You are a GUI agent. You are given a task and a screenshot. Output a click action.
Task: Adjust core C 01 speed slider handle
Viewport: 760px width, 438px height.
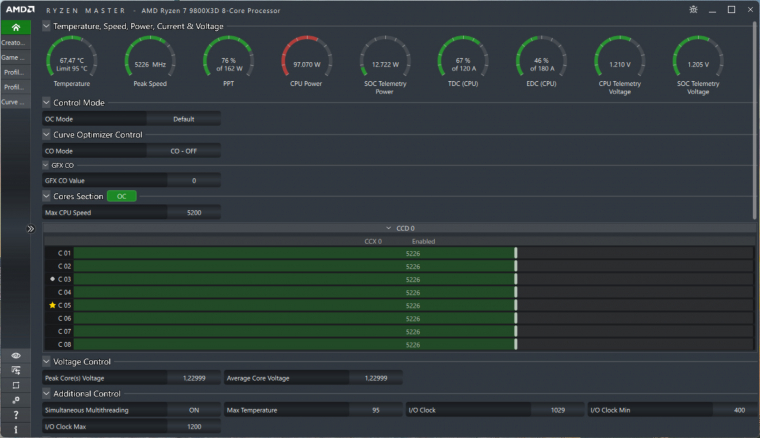click(x=516, y=253)
